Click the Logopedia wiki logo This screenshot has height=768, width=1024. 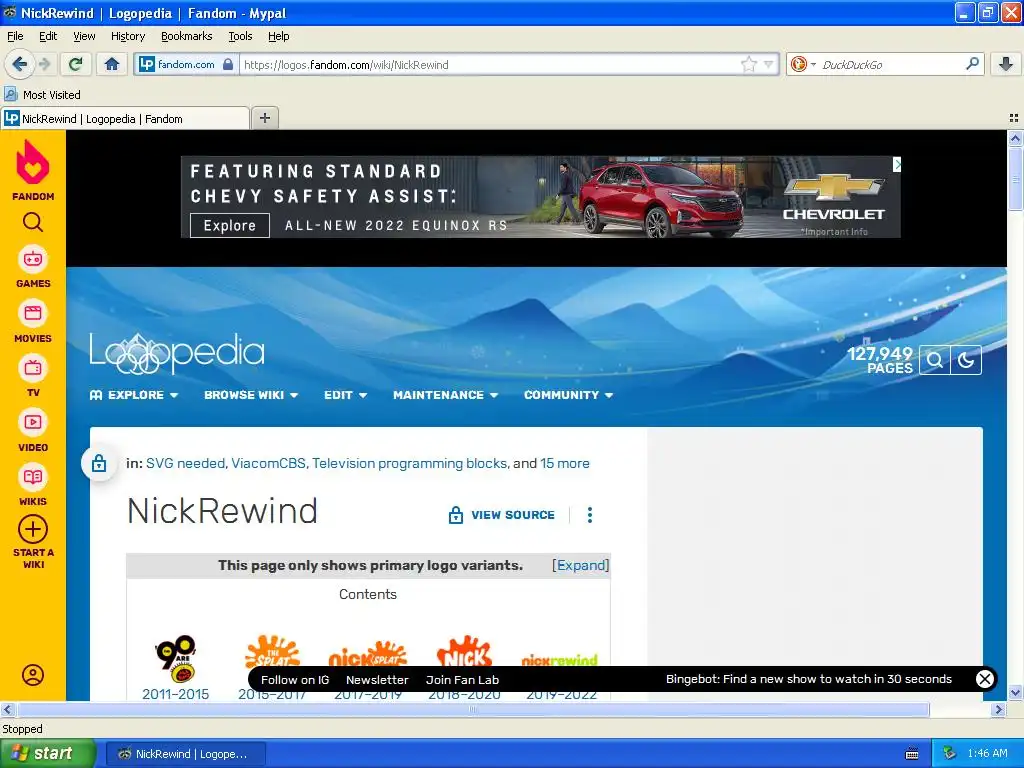(x=177, y=353)
